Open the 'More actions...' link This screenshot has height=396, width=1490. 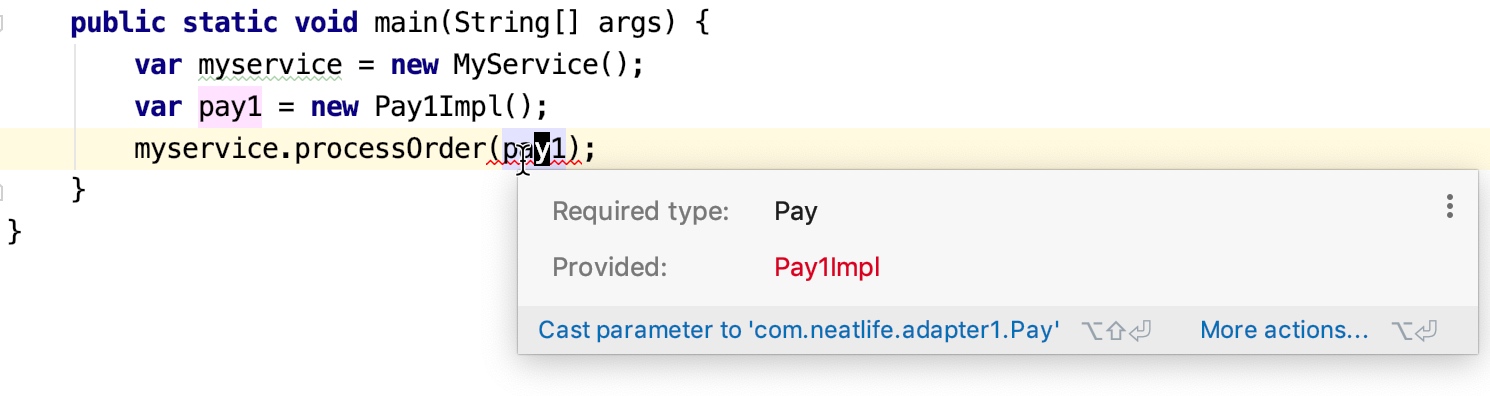pyautogui.click(x=1284, y=330)
